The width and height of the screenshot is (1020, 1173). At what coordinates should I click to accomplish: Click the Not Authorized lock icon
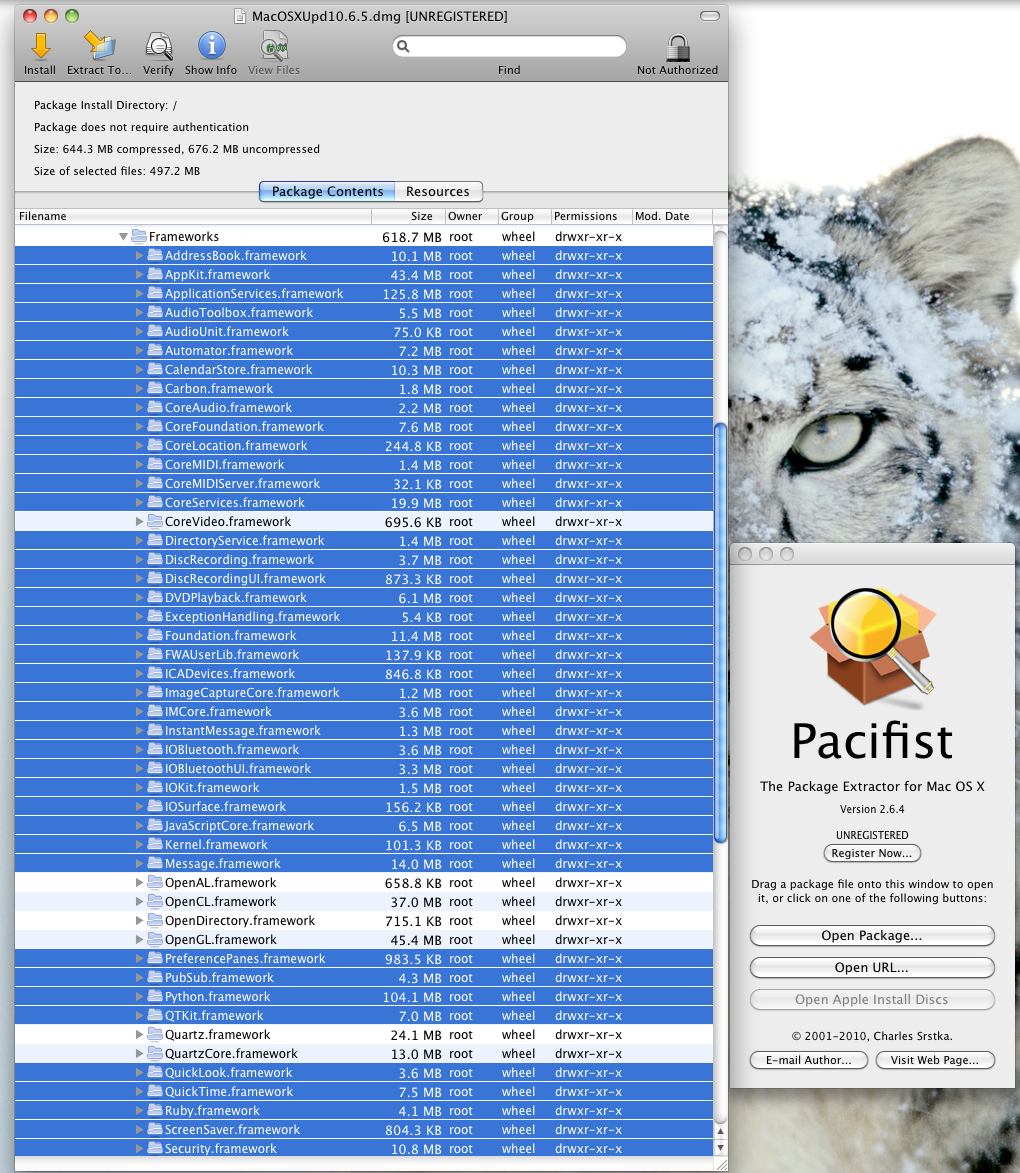[678, 48]
